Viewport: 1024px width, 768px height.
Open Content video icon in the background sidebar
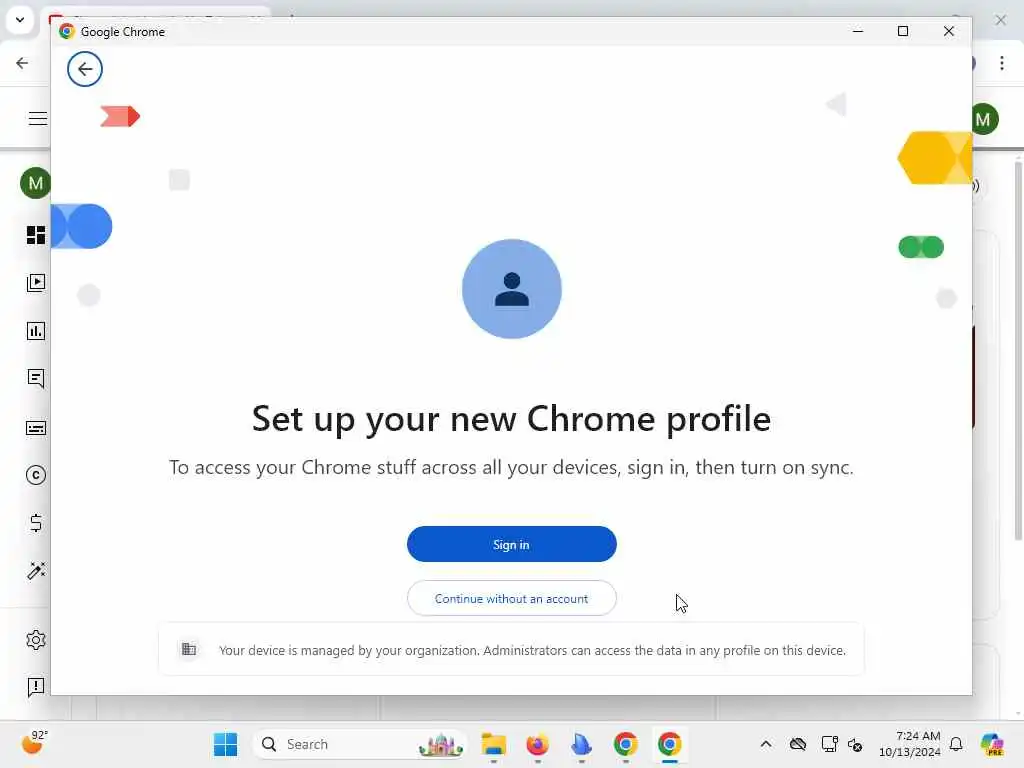point(36,283)
